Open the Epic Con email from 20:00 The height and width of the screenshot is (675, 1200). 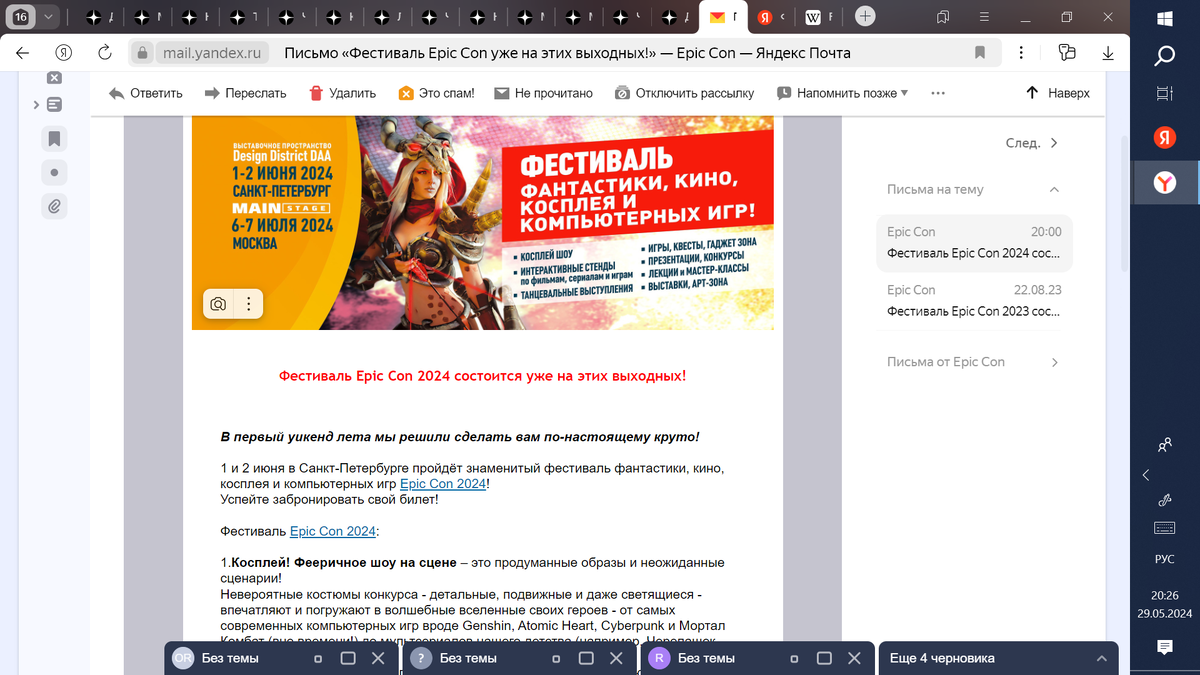pos(974,243)
